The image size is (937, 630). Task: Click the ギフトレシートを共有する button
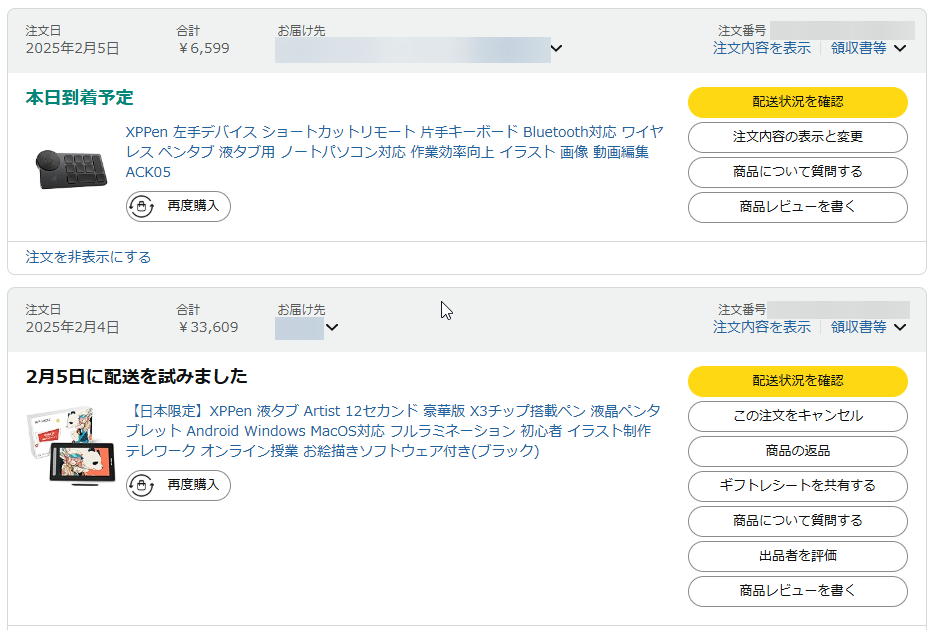tap(797, 486)
